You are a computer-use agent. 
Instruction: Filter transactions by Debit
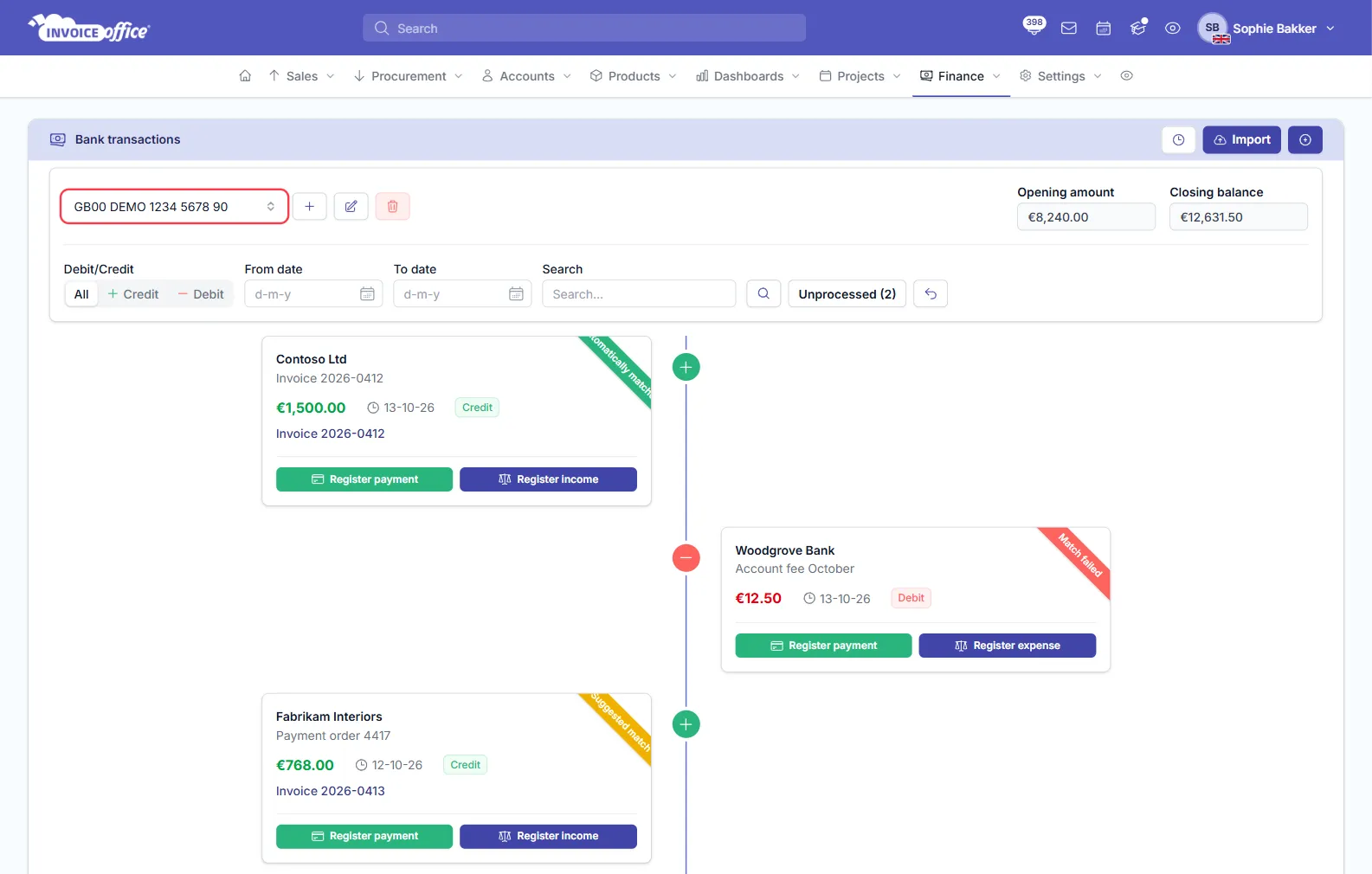[x=201, y=294]
